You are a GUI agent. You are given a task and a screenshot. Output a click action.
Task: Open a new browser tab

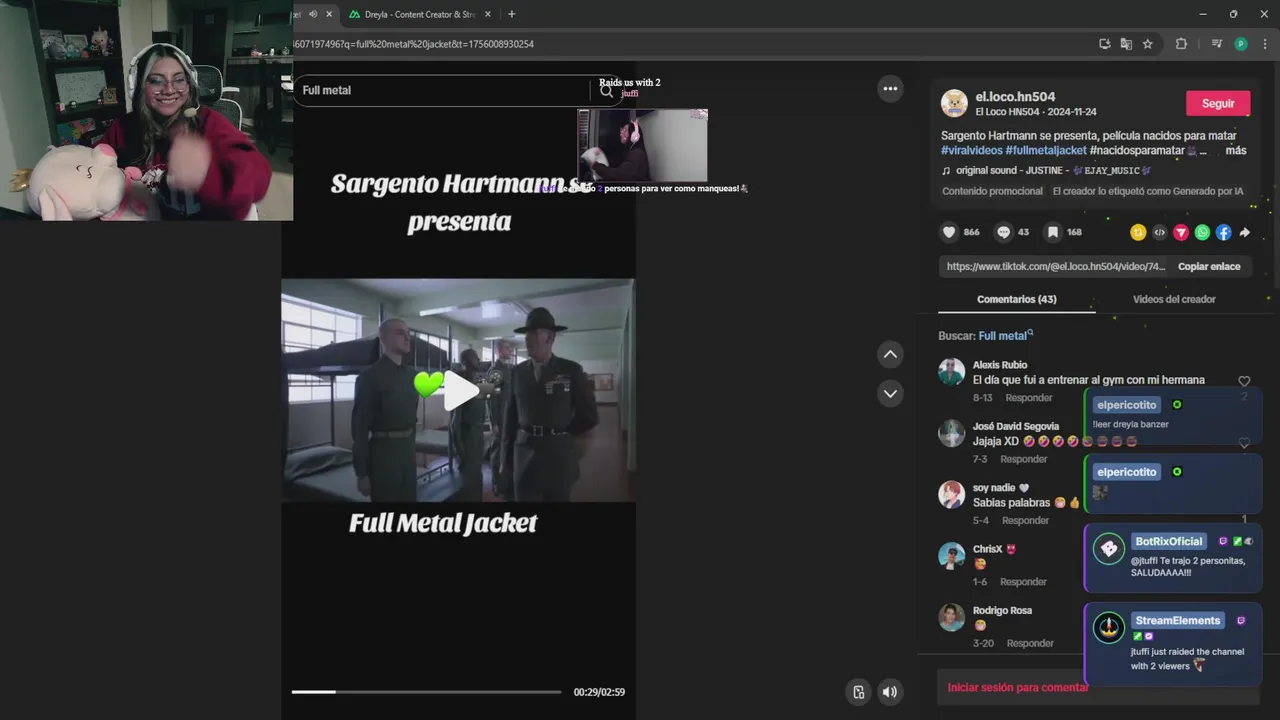[511, 14]
